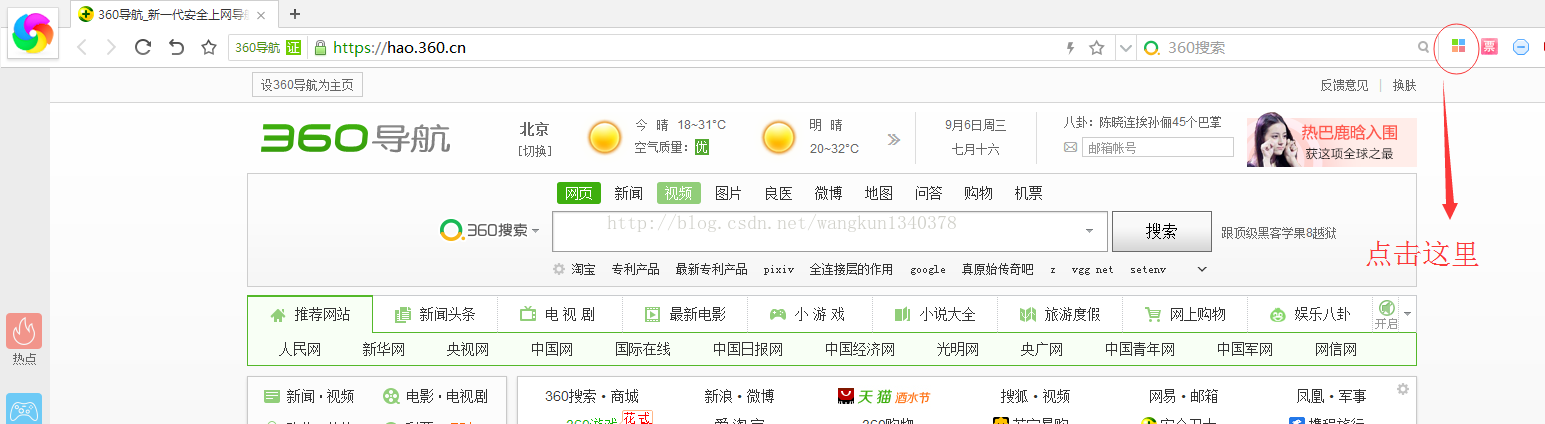Click the 360导航 green logo
The width and height of the screenshot is (1545, 424).
[x=355, y=138]
